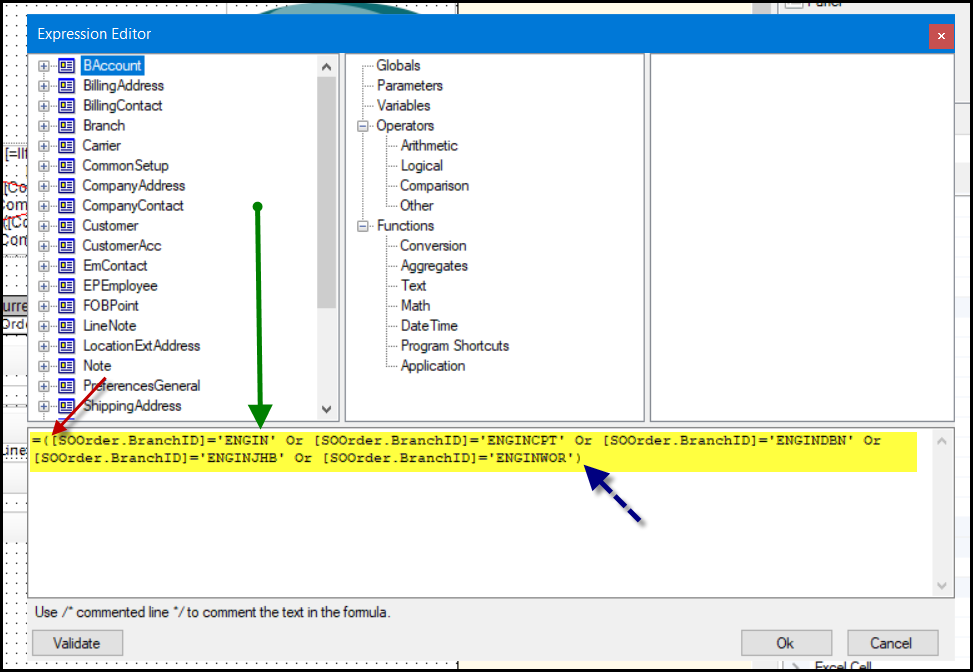Confirm the expression with Ok
Screen dimensions: 973x672
tap(786, 643)
